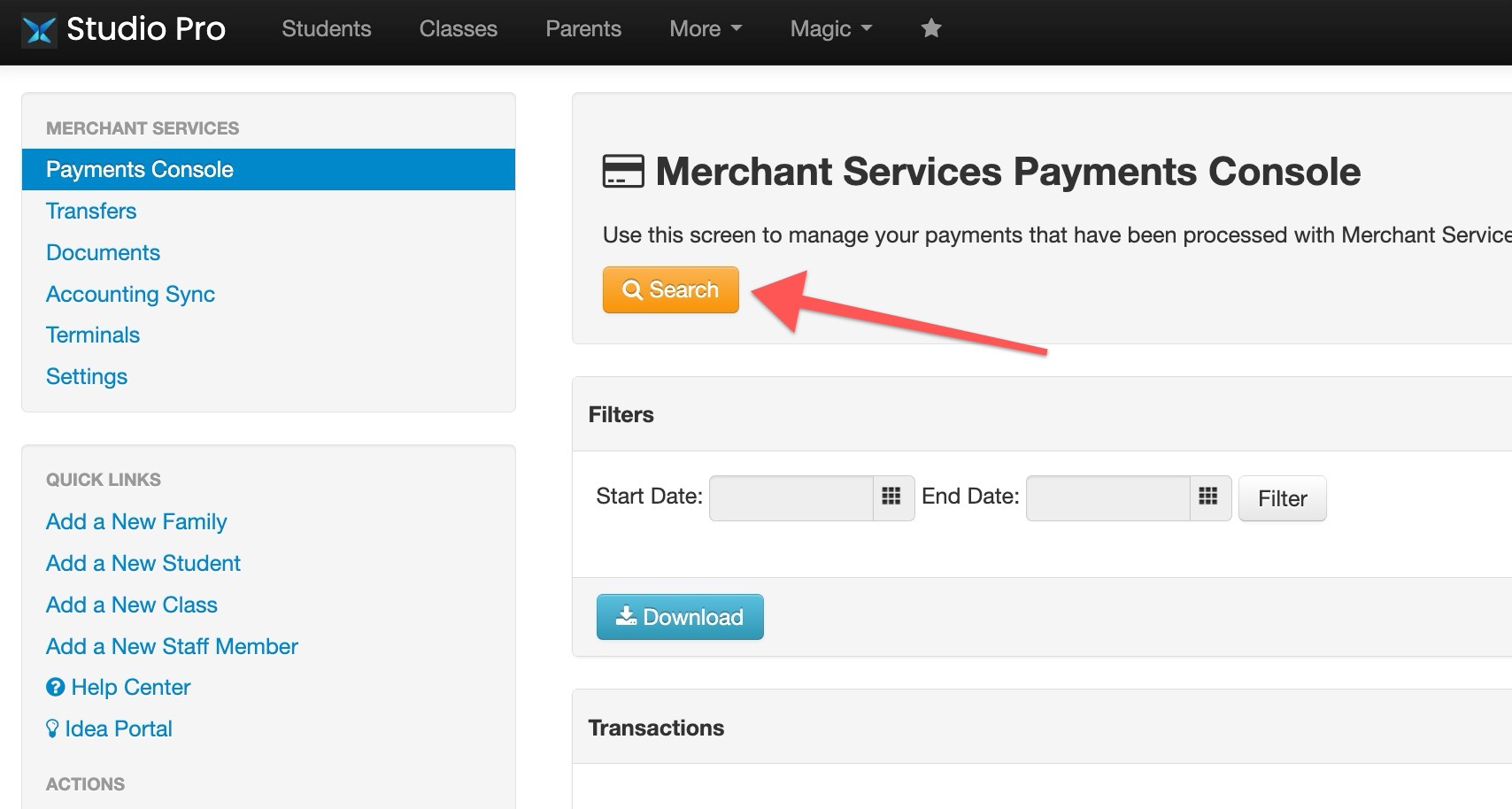Click the Studio Pro brand name
Screen dimensions: 1512x809
click(x=146, y=29)
